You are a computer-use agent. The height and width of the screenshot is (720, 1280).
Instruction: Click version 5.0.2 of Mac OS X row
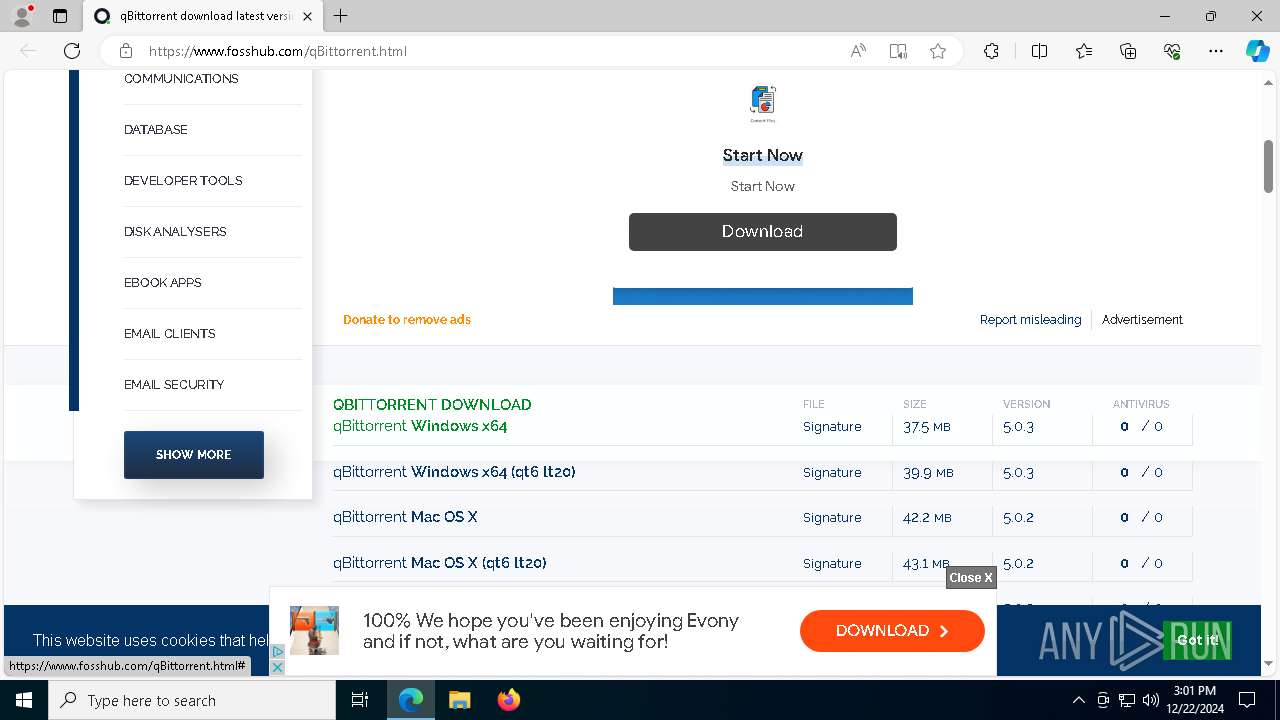point(1018,518)
